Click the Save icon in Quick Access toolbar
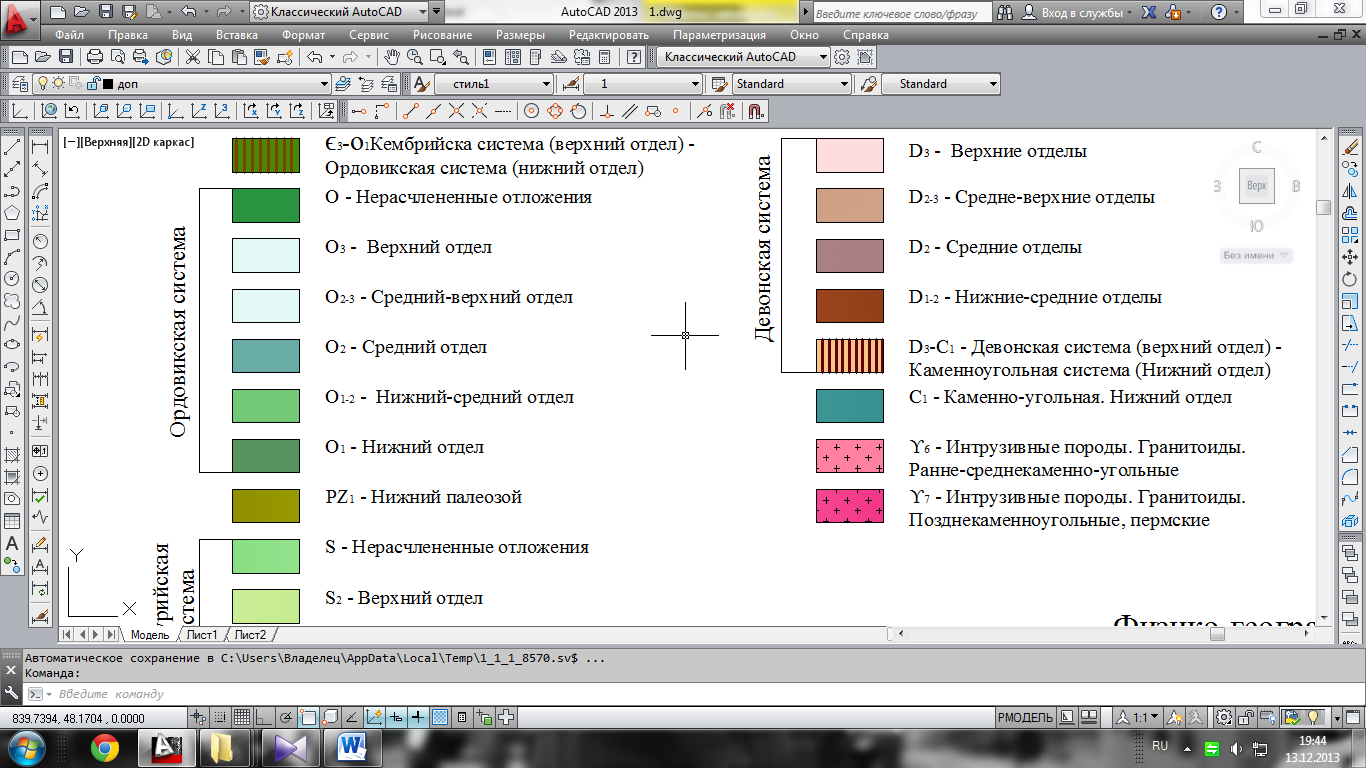Screen dimensions: 1366x768 [x=104, y=12]
